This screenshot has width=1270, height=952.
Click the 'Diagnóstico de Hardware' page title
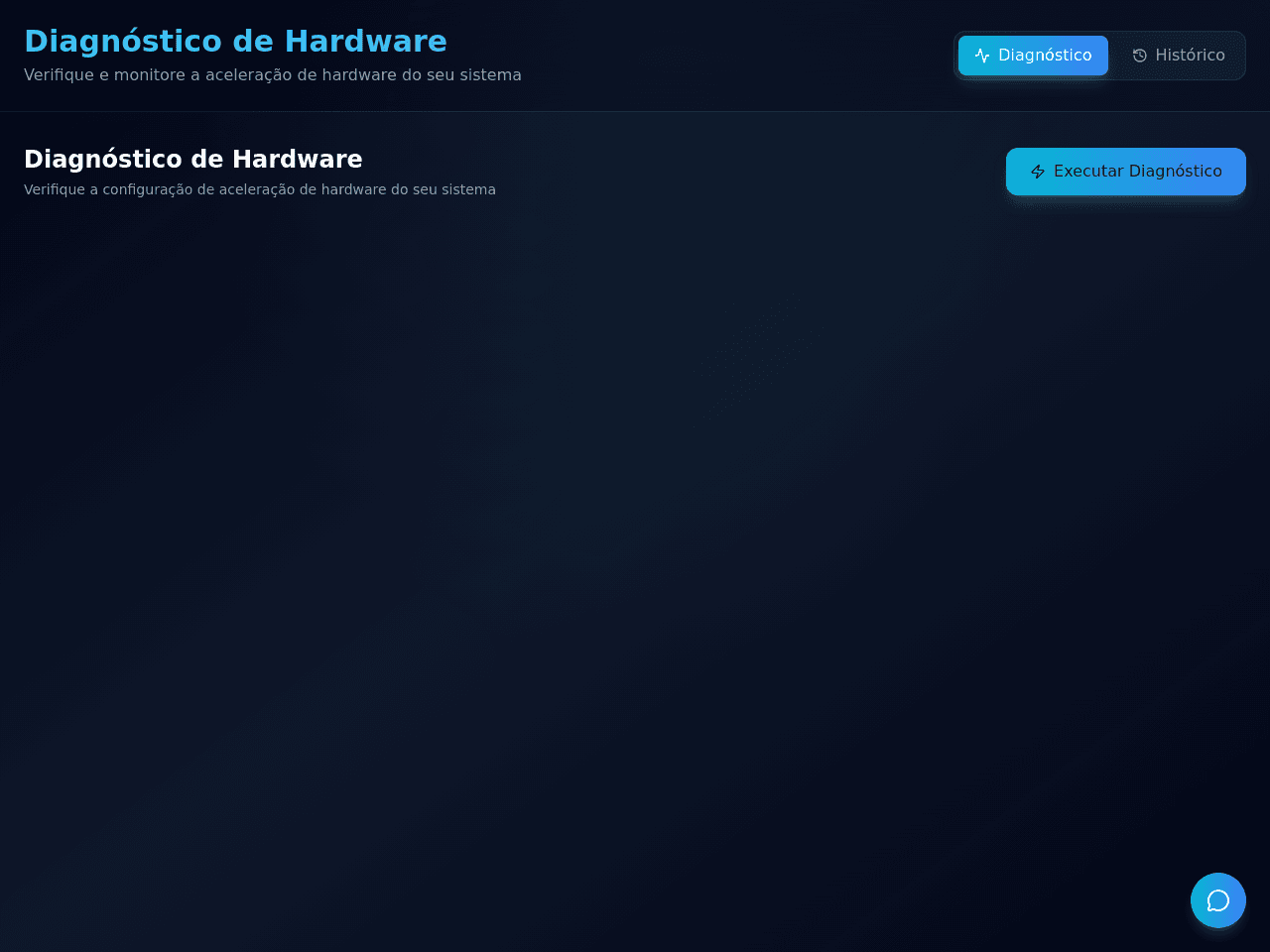point(235,42)
